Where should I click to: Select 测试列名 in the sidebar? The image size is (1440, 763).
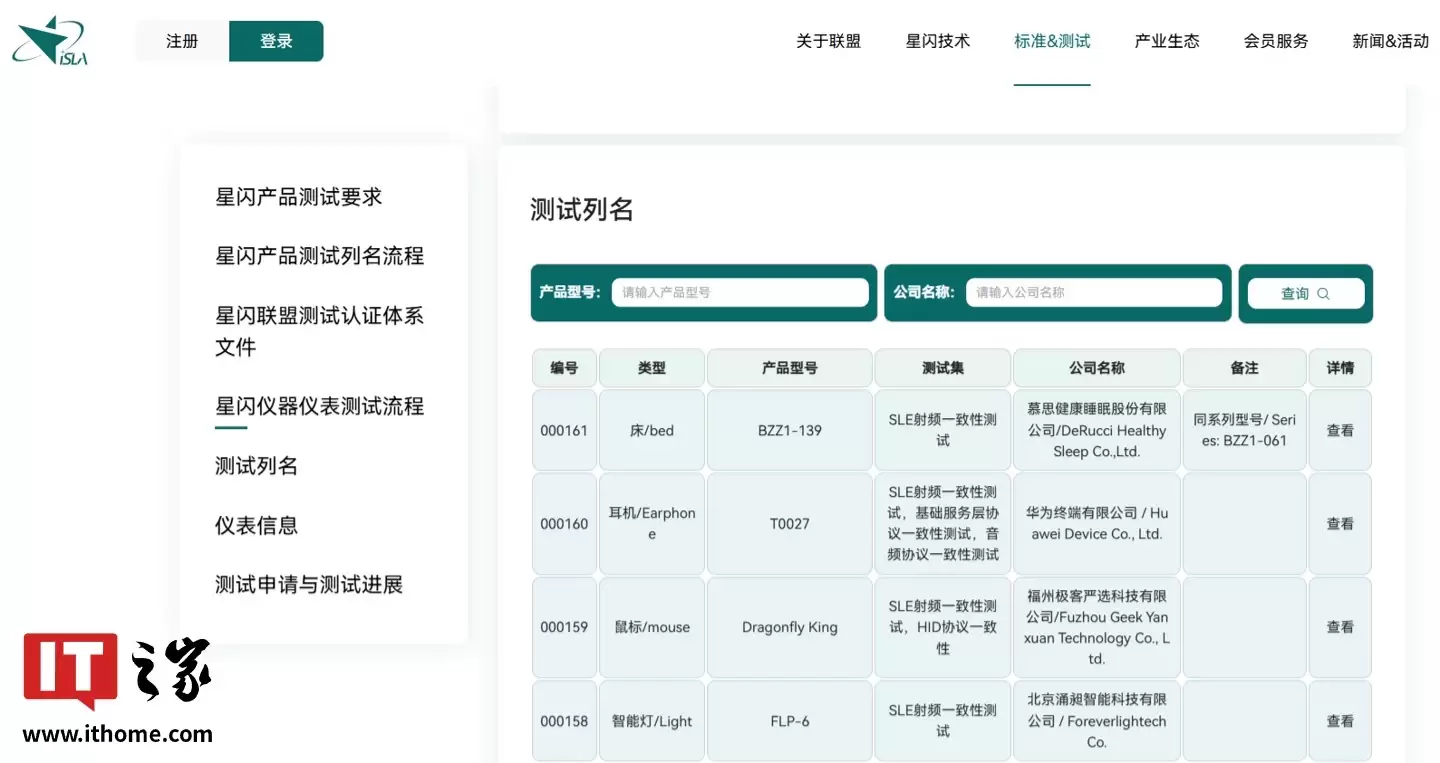[x=256, y=465]
